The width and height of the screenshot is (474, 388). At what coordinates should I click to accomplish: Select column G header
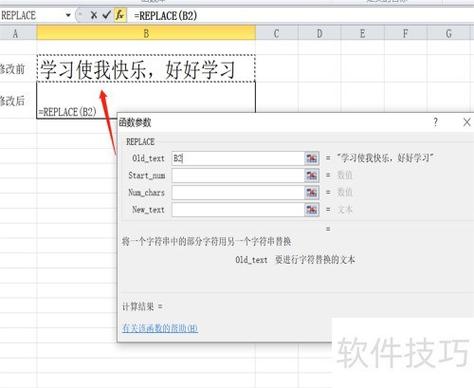click(449, 34)
